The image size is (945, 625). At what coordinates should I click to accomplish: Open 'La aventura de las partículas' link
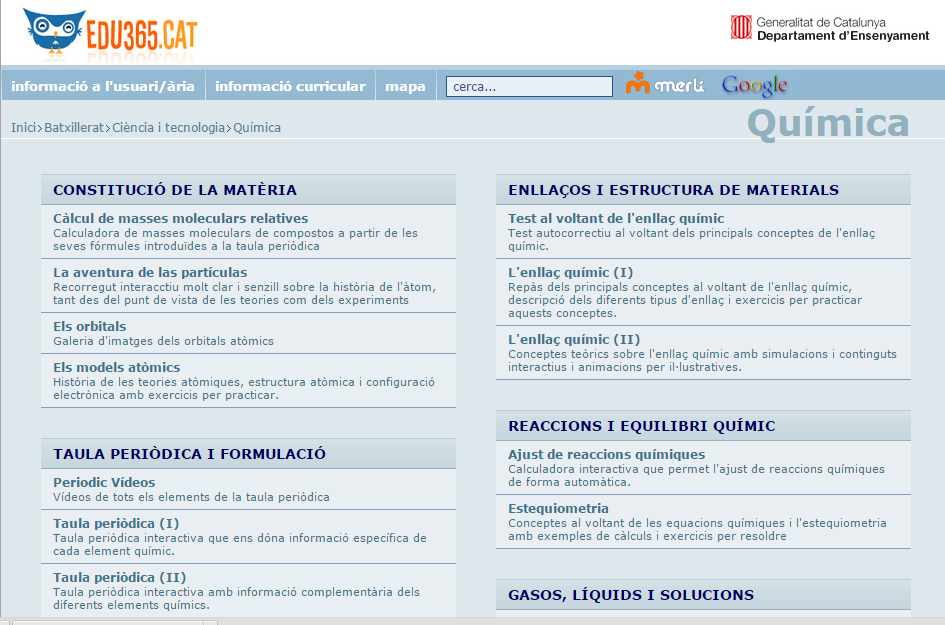pyautogui.click(x=150, y=272)
